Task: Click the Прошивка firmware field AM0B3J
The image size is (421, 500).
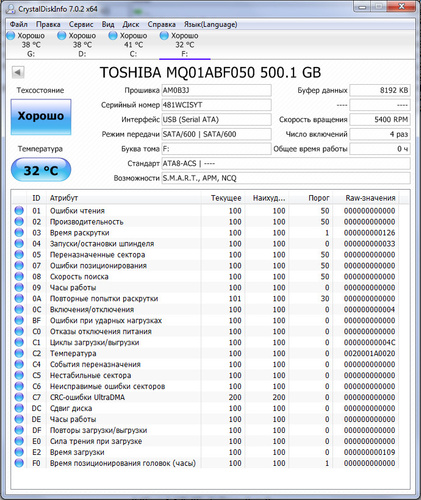Action: pos(216,90)
